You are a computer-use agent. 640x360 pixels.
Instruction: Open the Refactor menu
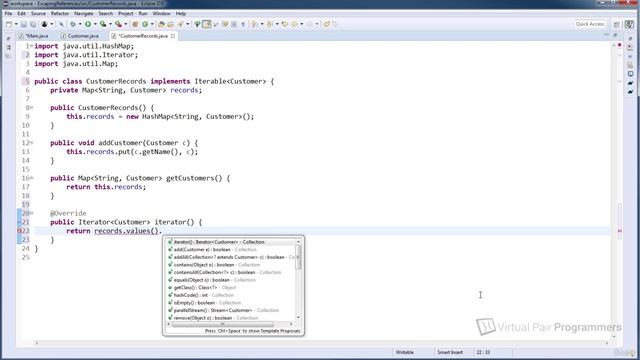pos(60,13)
